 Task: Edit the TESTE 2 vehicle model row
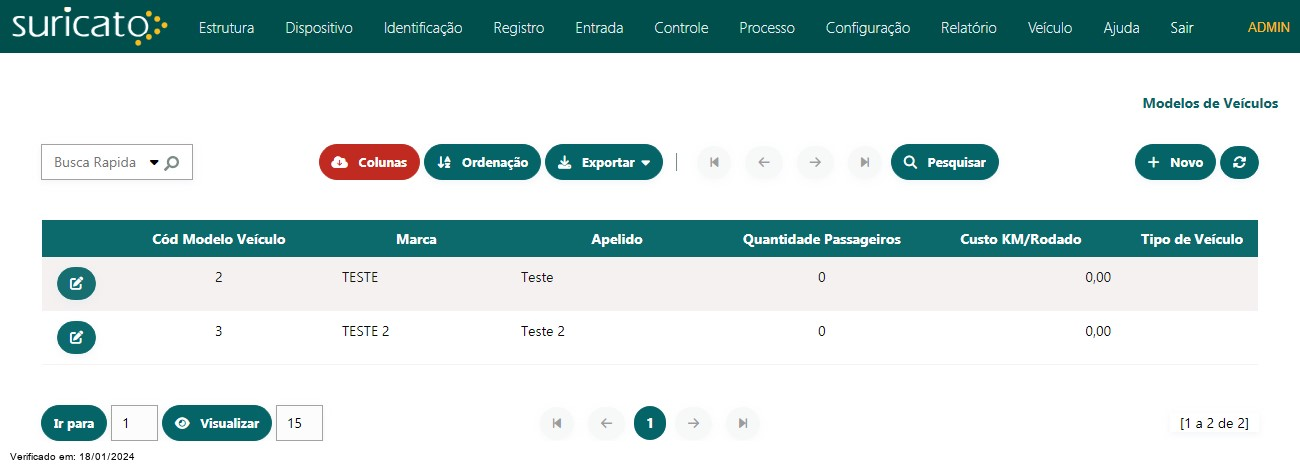tap(76, 337)
